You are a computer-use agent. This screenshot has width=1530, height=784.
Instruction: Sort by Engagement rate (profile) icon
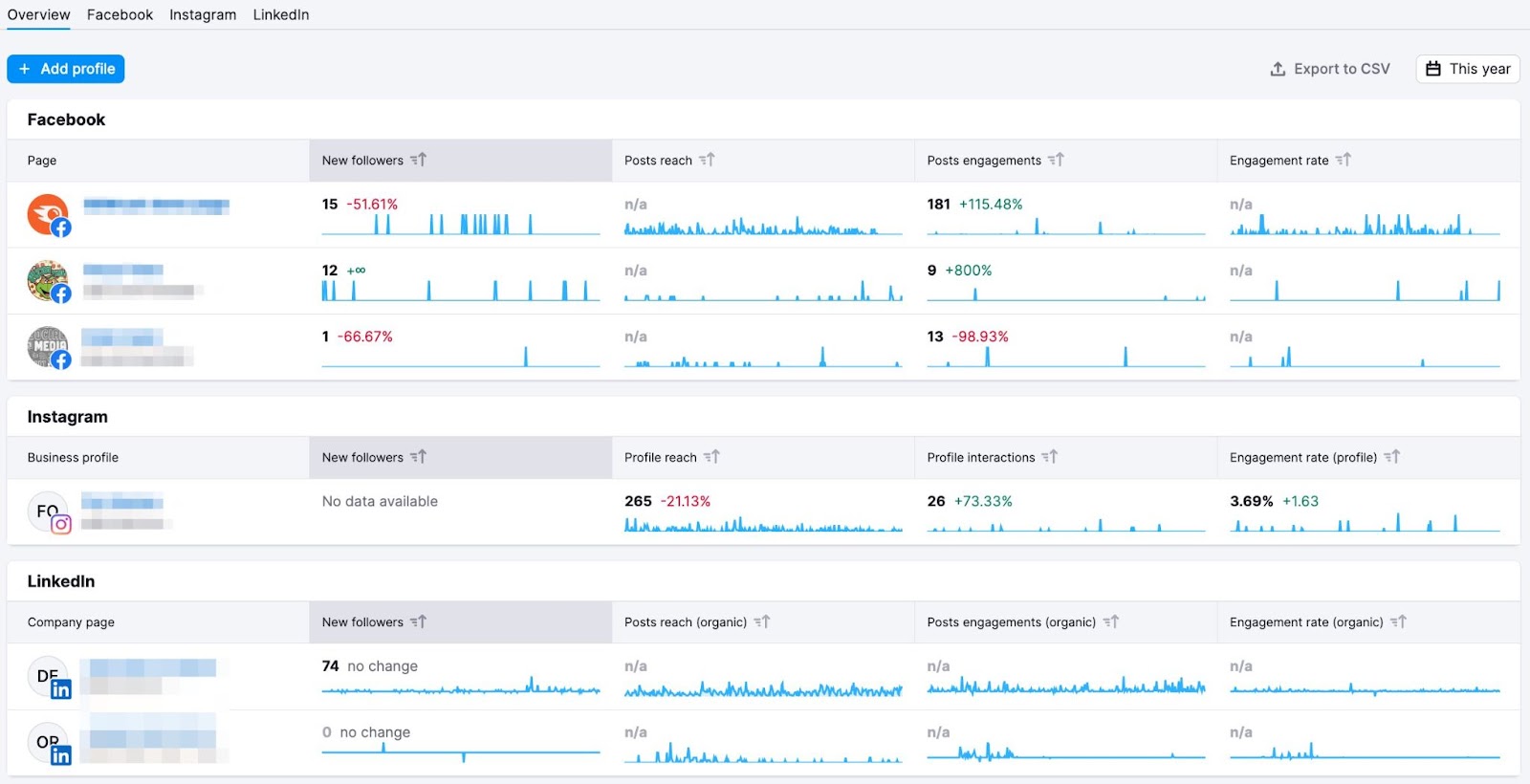point(1392,457)
